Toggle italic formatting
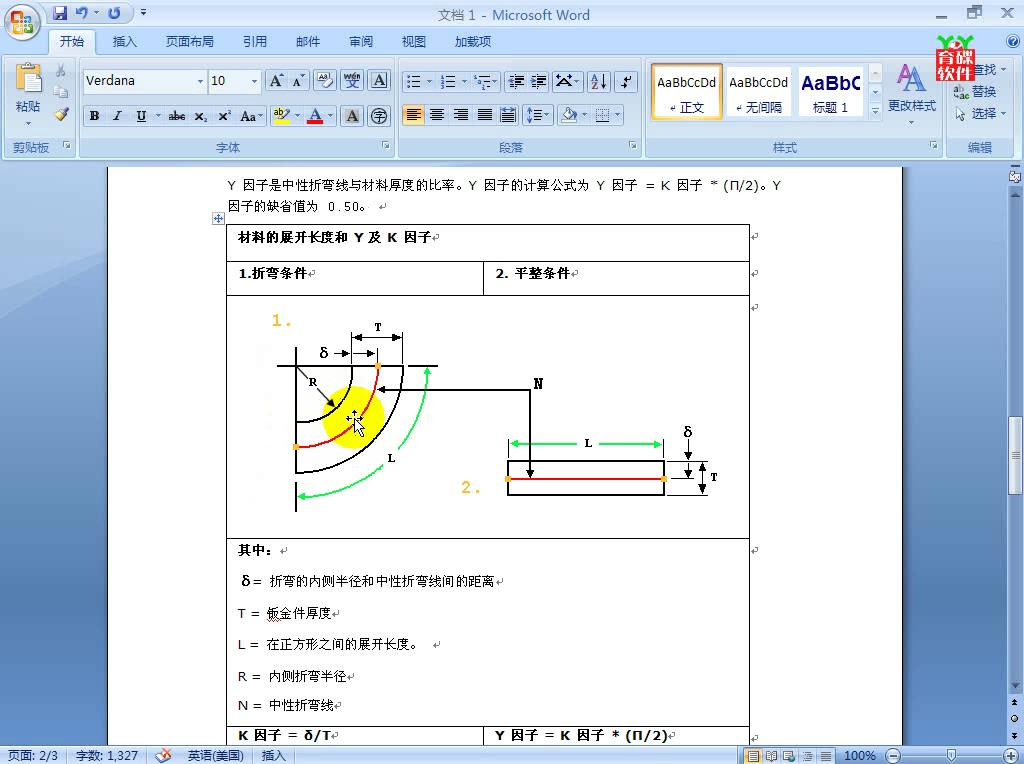Viewport: 1024px width, 764px height. [118, 116]
